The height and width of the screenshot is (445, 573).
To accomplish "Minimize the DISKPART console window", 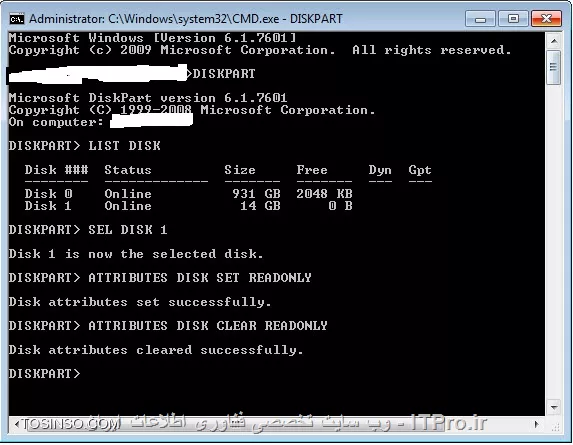I will [480, 19].
